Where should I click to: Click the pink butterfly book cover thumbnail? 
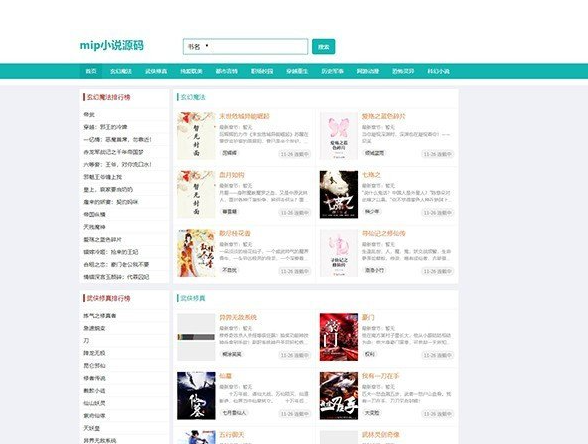(339, 136)
